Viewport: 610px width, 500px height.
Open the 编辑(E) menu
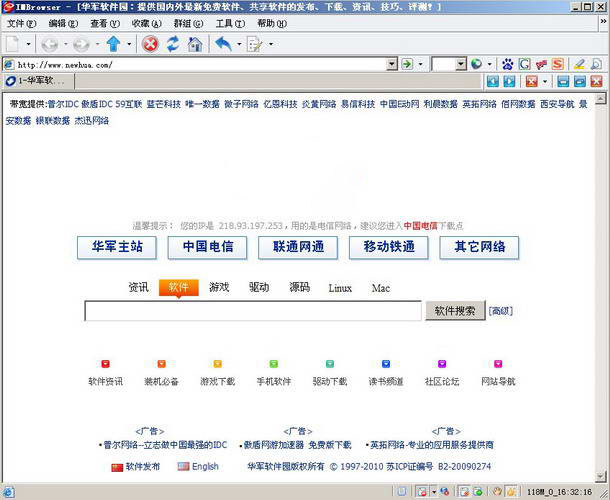pos(63,24)
